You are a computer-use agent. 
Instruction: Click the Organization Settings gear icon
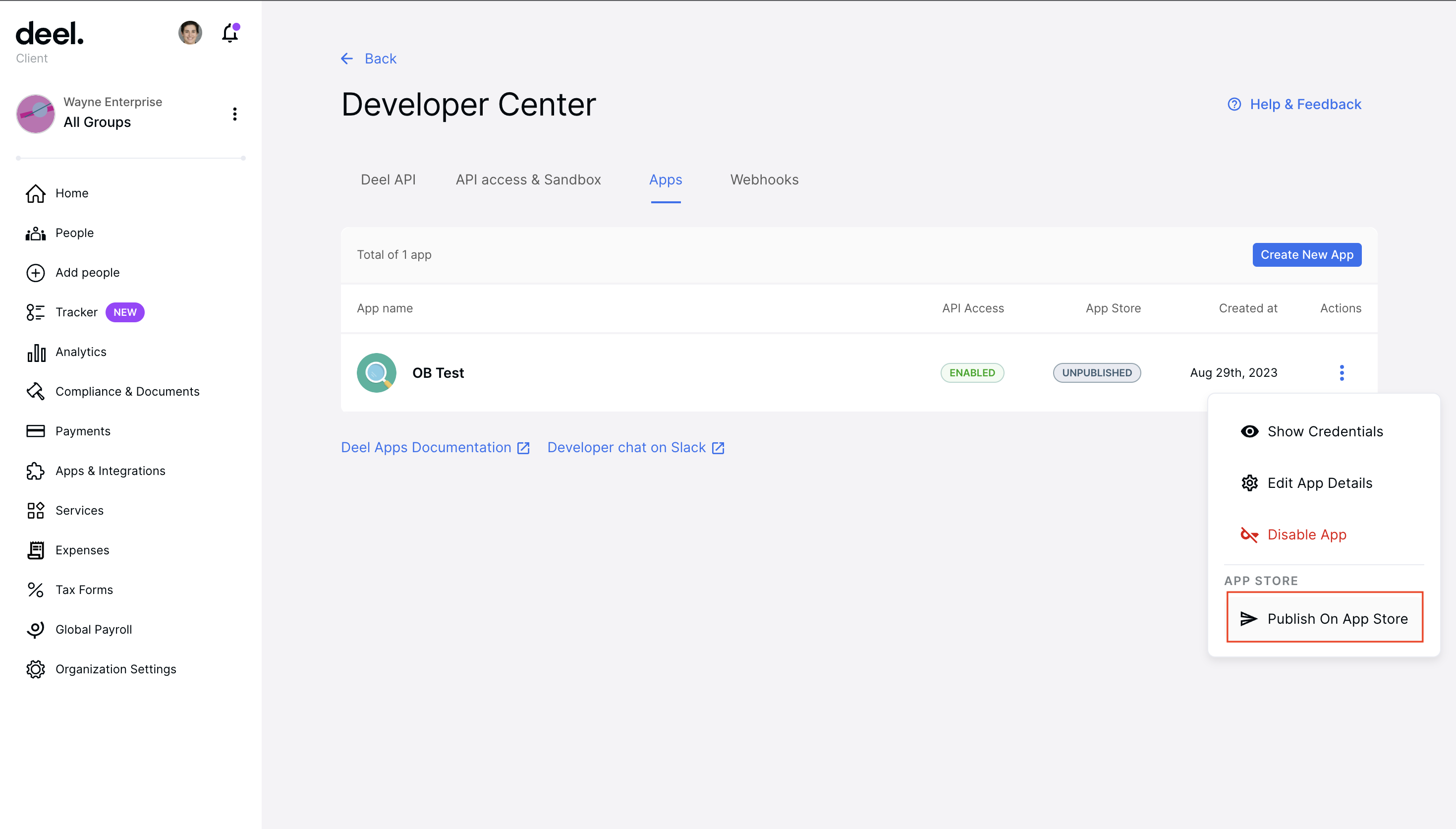(35, 669)
